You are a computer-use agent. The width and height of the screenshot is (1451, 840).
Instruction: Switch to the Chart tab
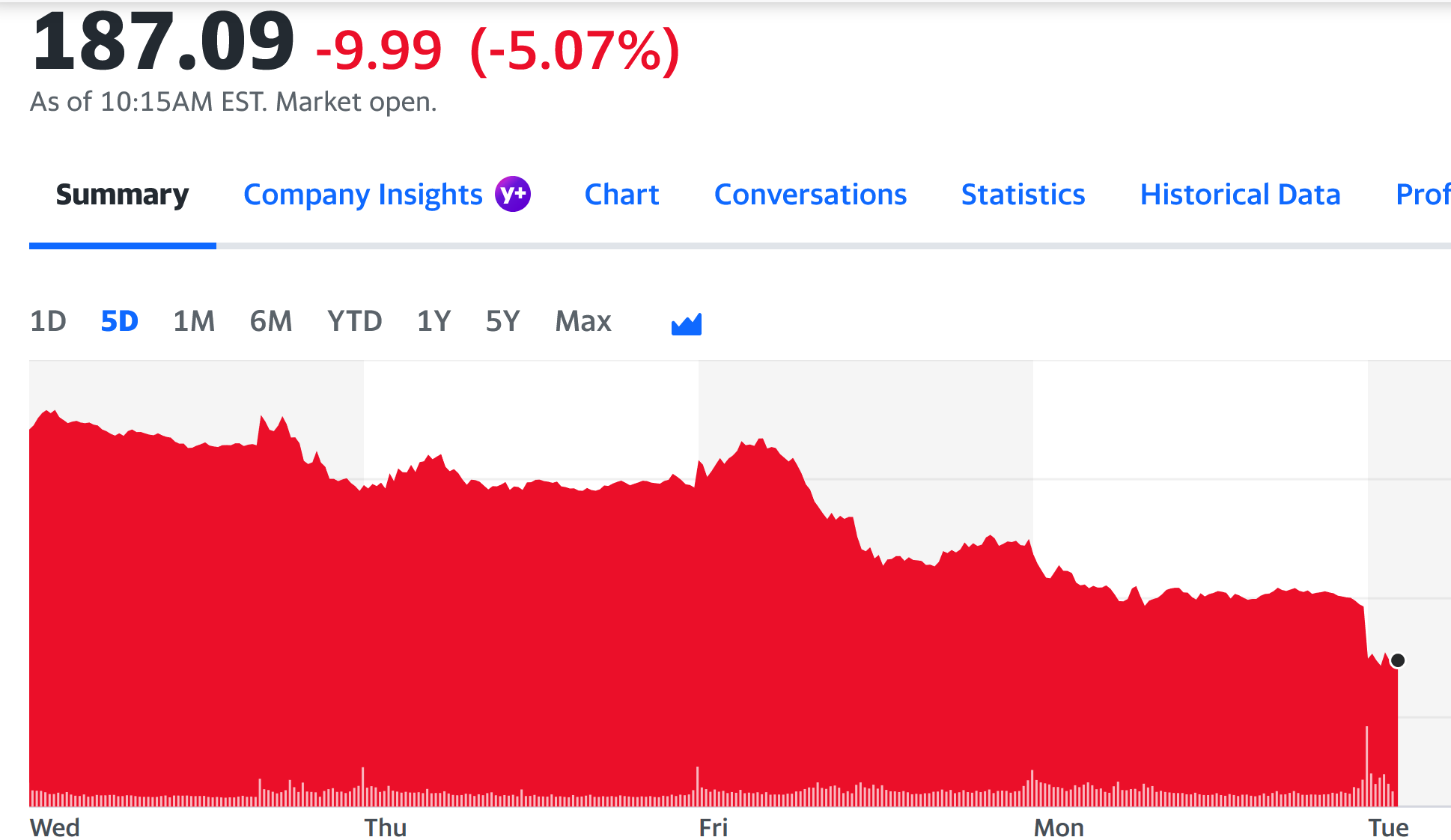pyautogui.click(x=621, y=195)
